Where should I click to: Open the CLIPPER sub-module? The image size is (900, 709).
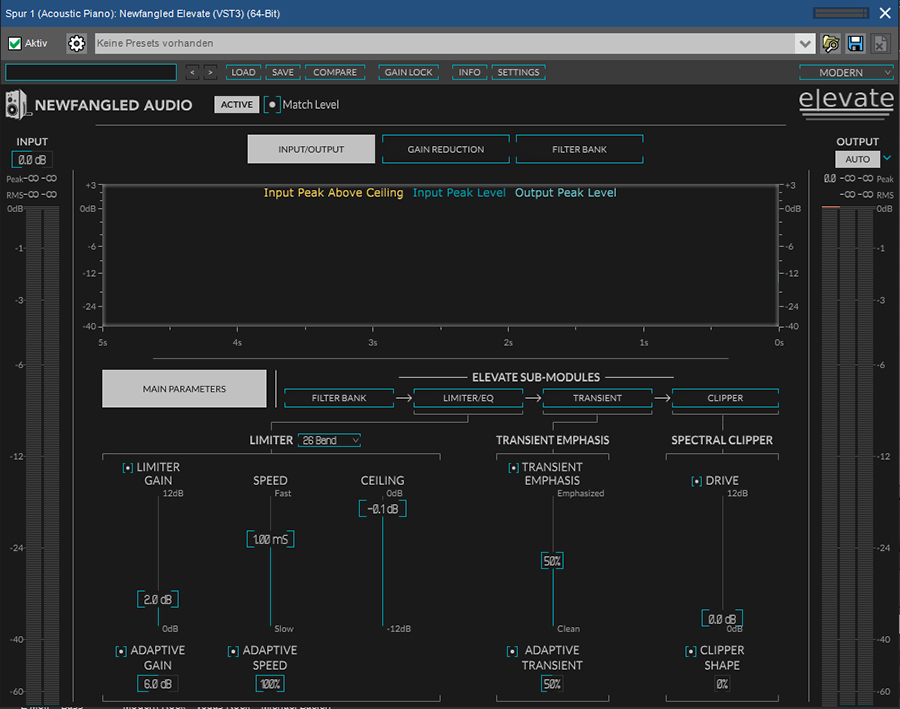[x=725, y=398]
